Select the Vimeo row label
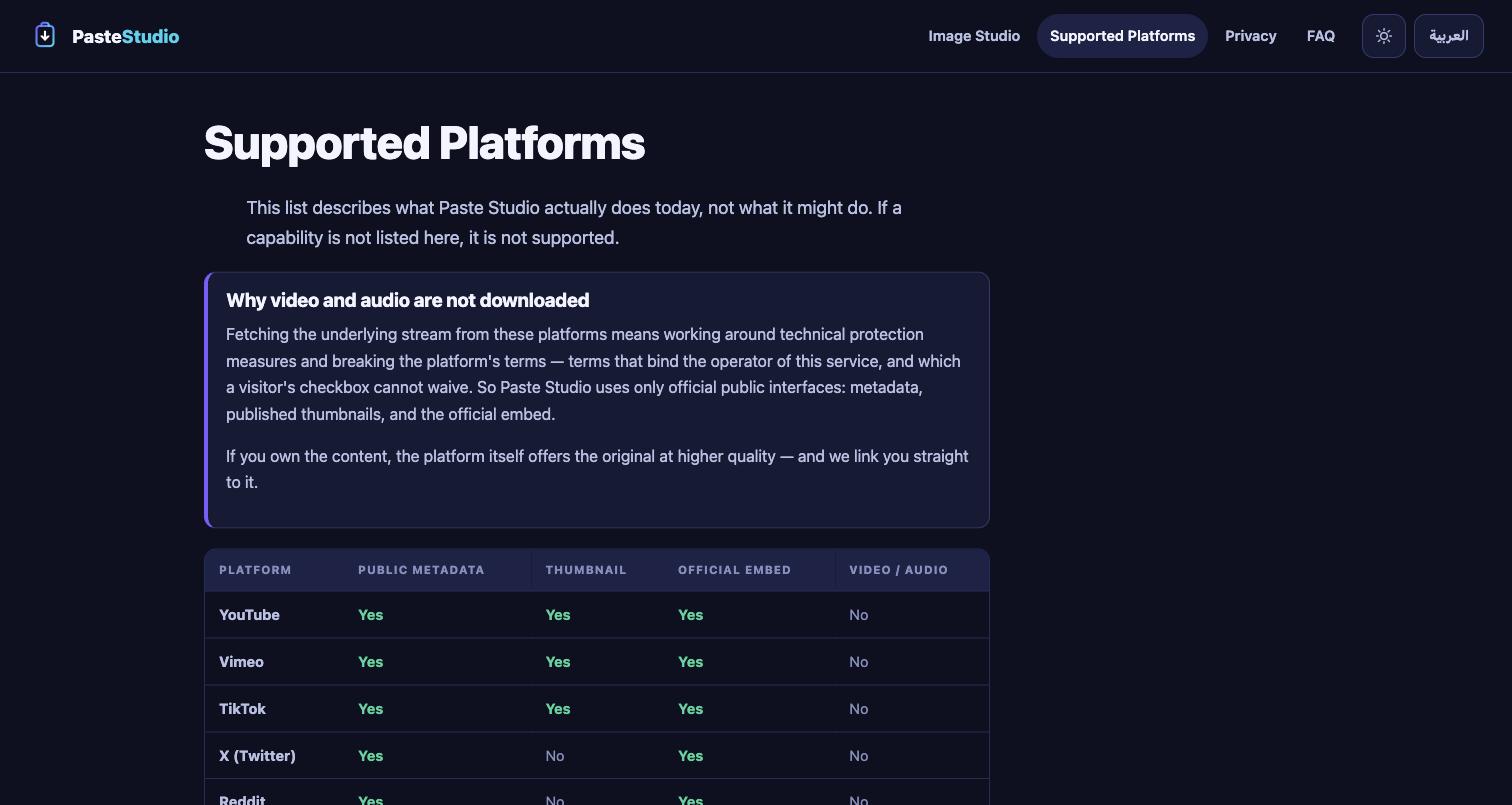1512x805 pixels. pyautogui.click(x=241, y=662)
